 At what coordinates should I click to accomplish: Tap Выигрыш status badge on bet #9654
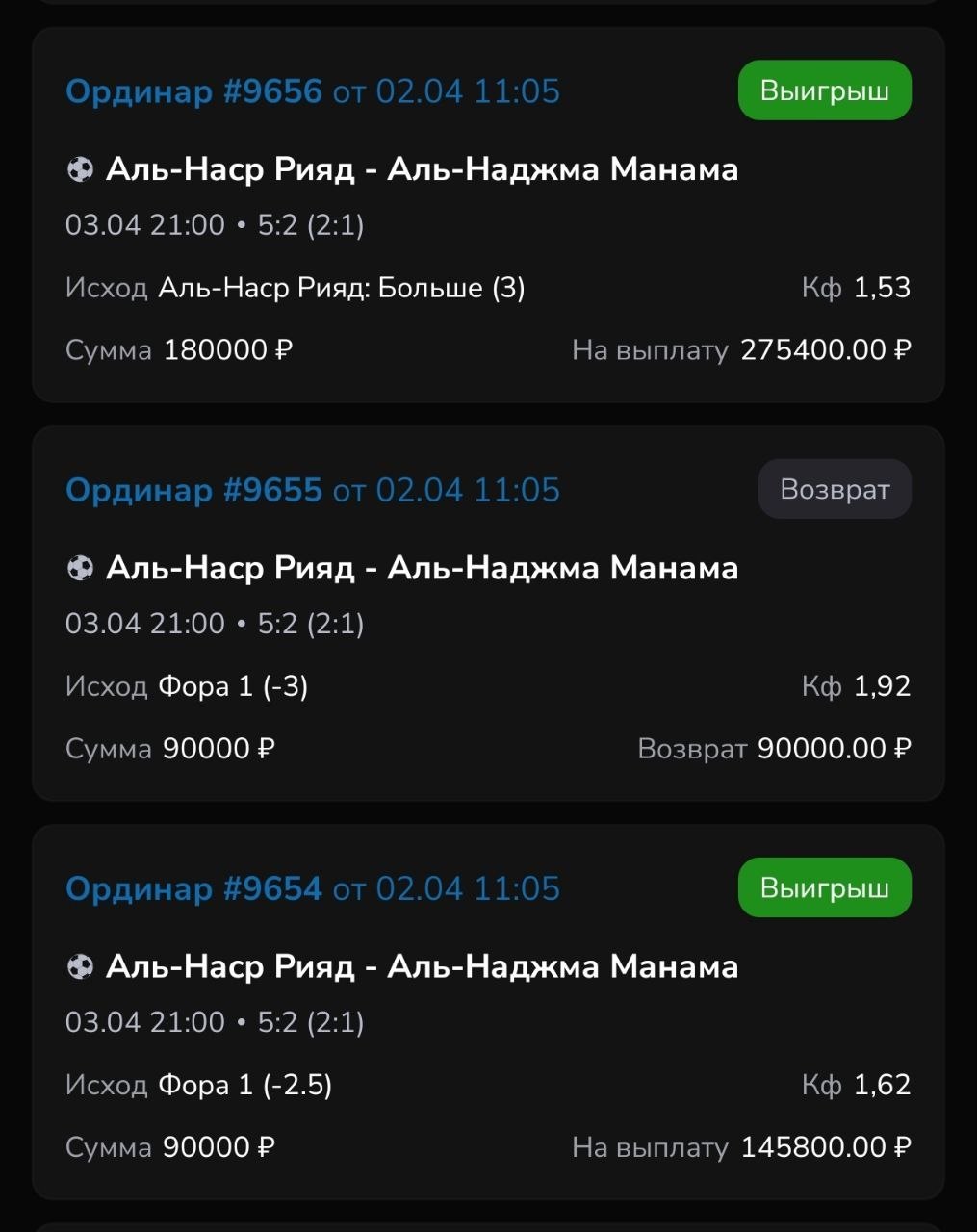pyautogui.click(x=824, y=887)
